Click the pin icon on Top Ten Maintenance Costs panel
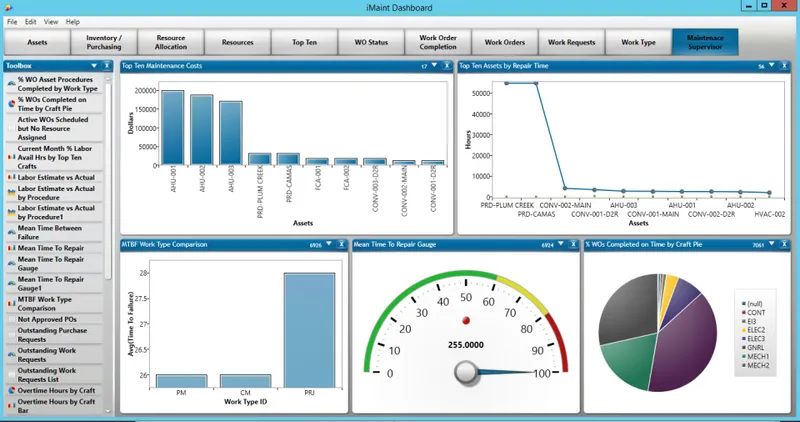 pyautogui.click(x=446, y=66)
